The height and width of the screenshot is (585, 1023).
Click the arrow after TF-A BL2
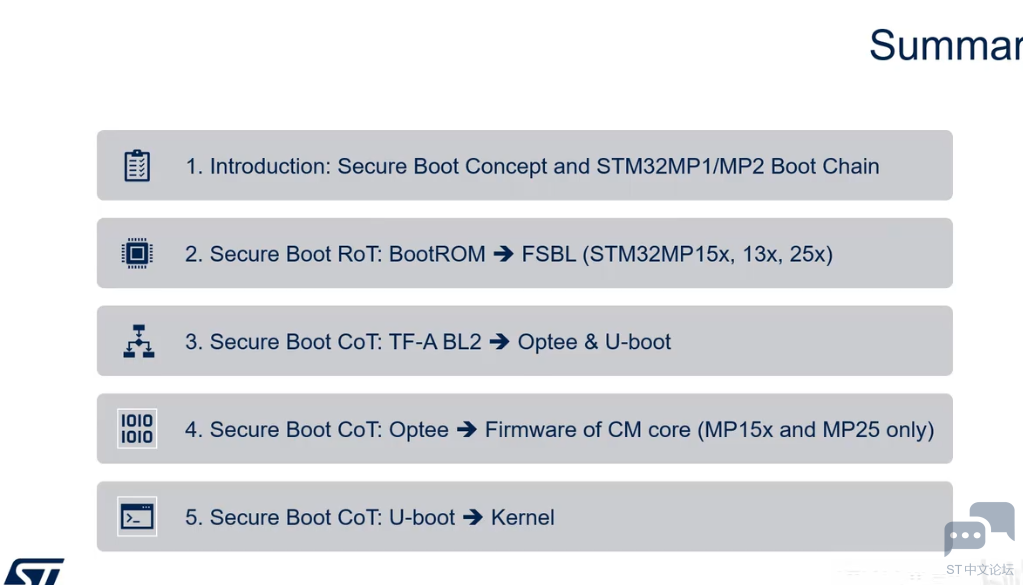[499, 341]
